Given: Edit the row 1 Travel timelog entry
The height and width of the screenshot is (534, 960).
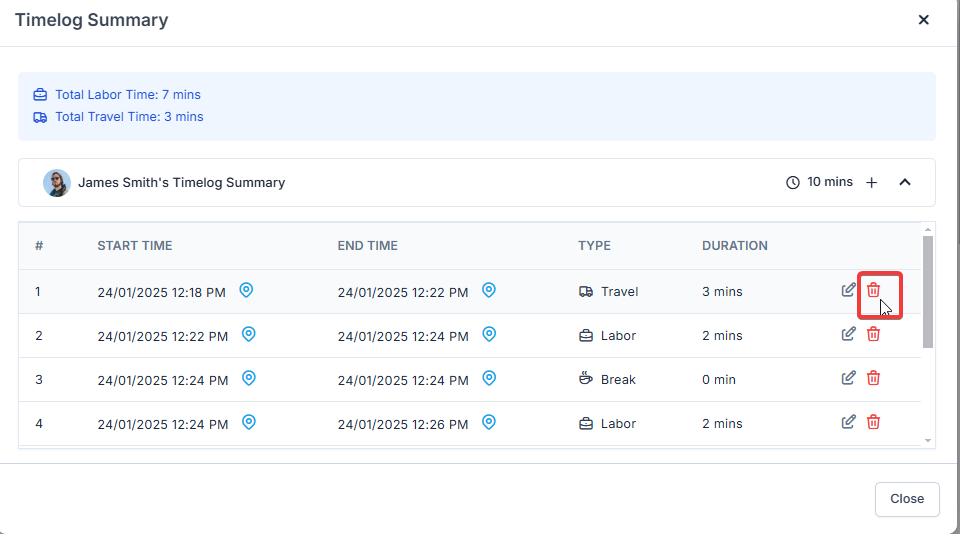Looking at the screenshot, I should [x=848, y=290].
